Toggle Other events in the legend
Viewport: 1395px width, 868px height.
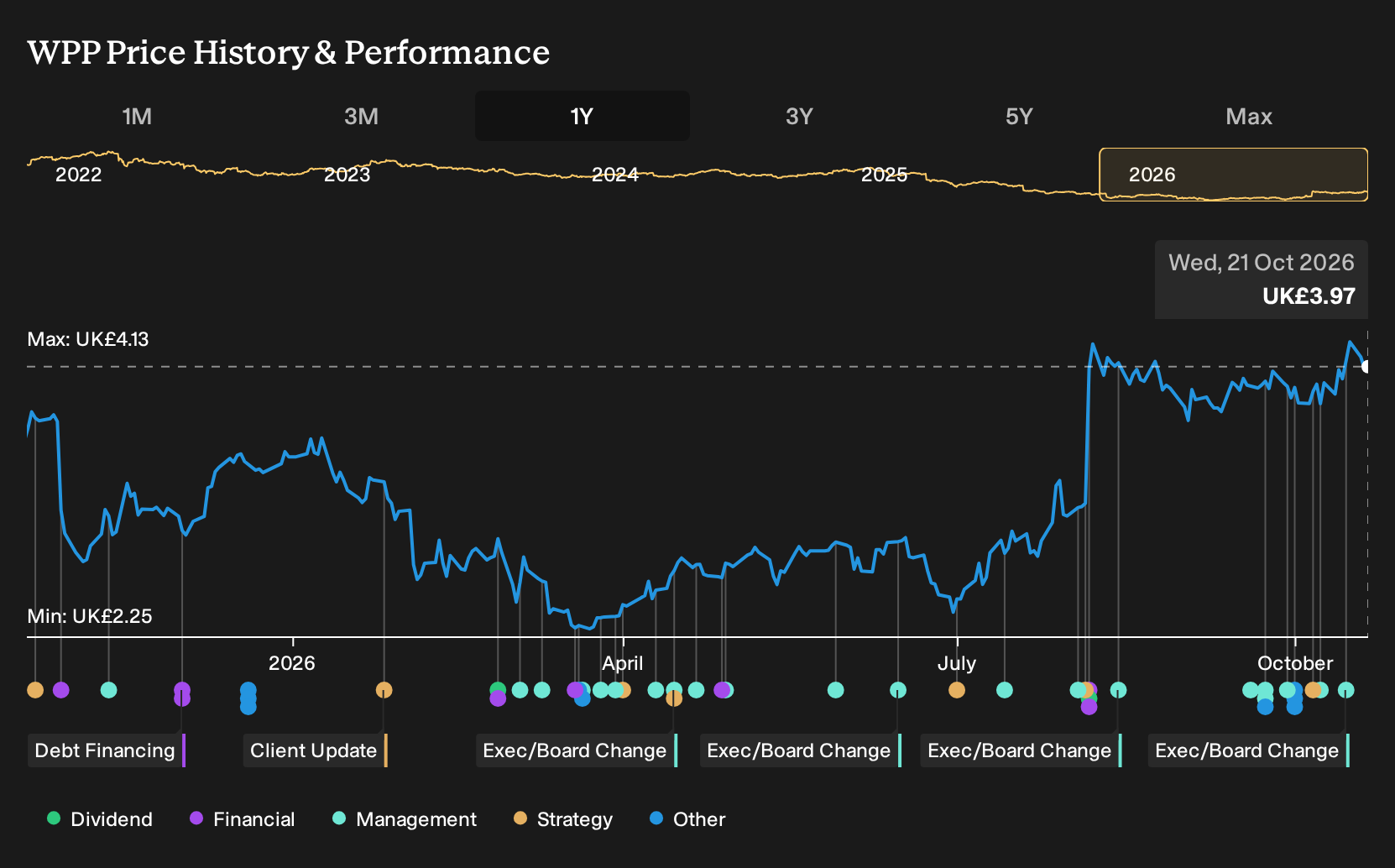coord(687,819)
